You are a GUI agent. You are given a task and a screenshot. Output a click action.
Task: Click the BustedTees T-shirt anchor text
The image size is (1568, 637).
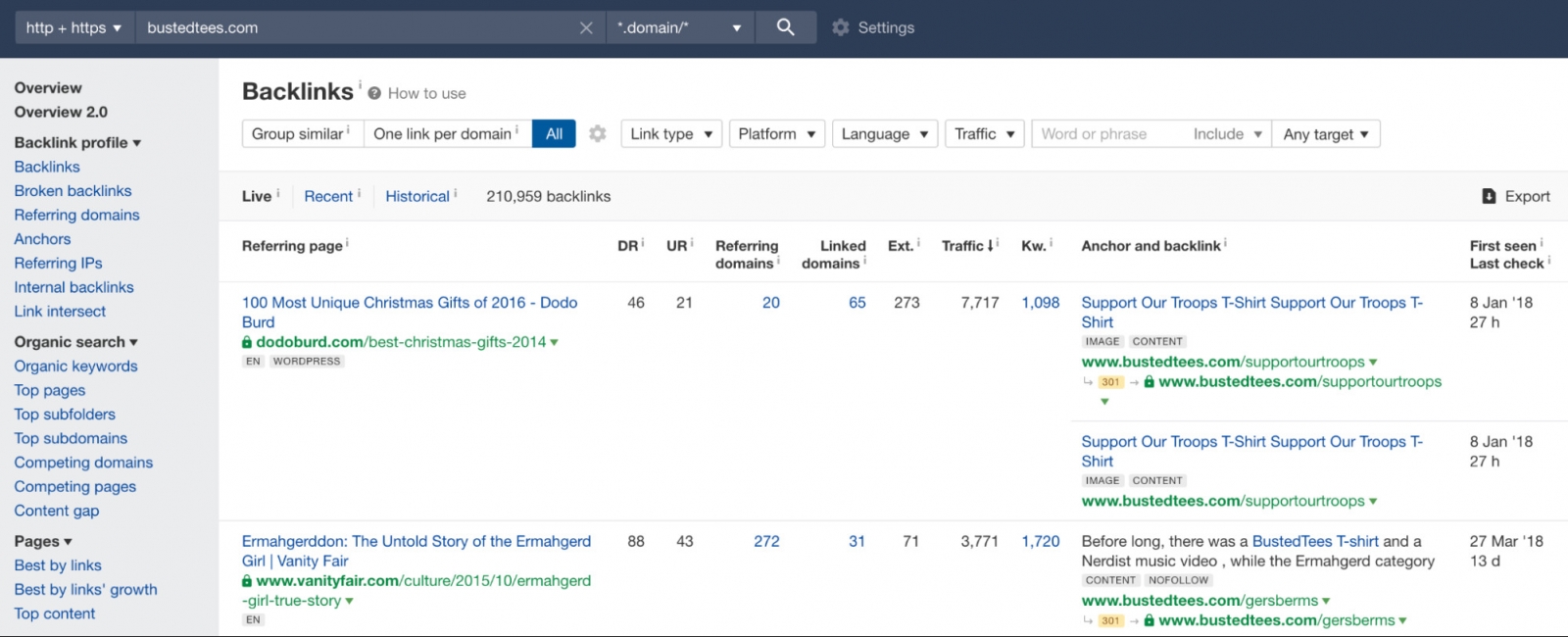pyautogui.click(x=1315, y=541)
